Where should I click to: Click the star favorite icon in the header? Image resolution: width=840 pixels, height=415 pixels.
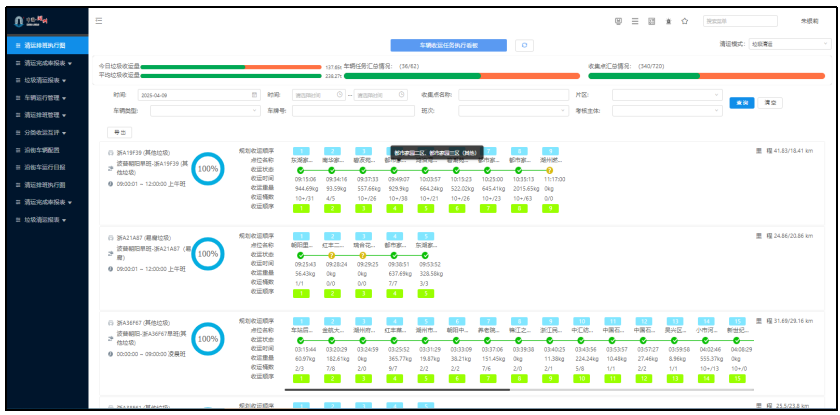click(684, 20)
